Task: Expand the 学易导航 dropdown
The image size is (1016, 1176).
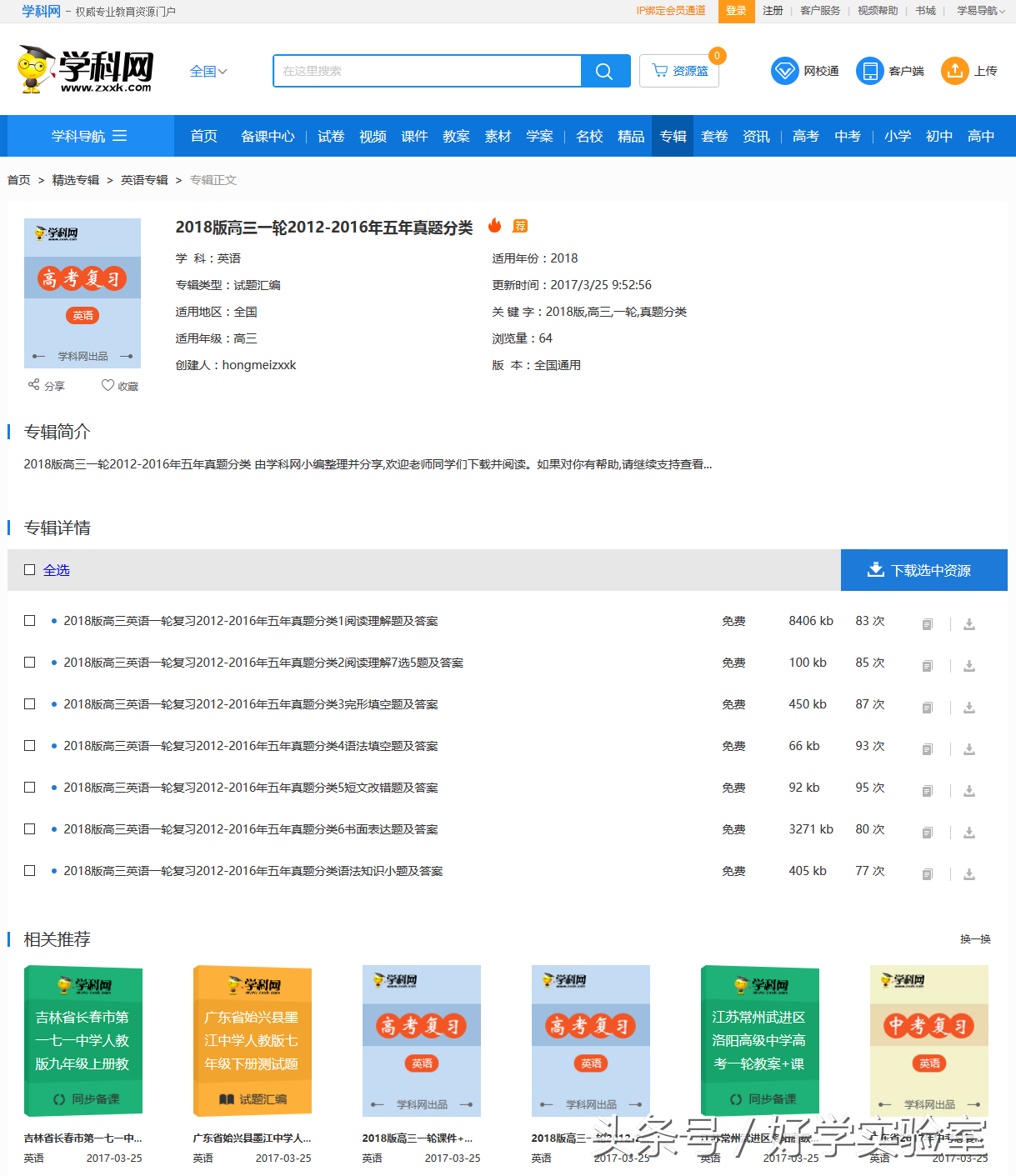Action: coord(981,11)
